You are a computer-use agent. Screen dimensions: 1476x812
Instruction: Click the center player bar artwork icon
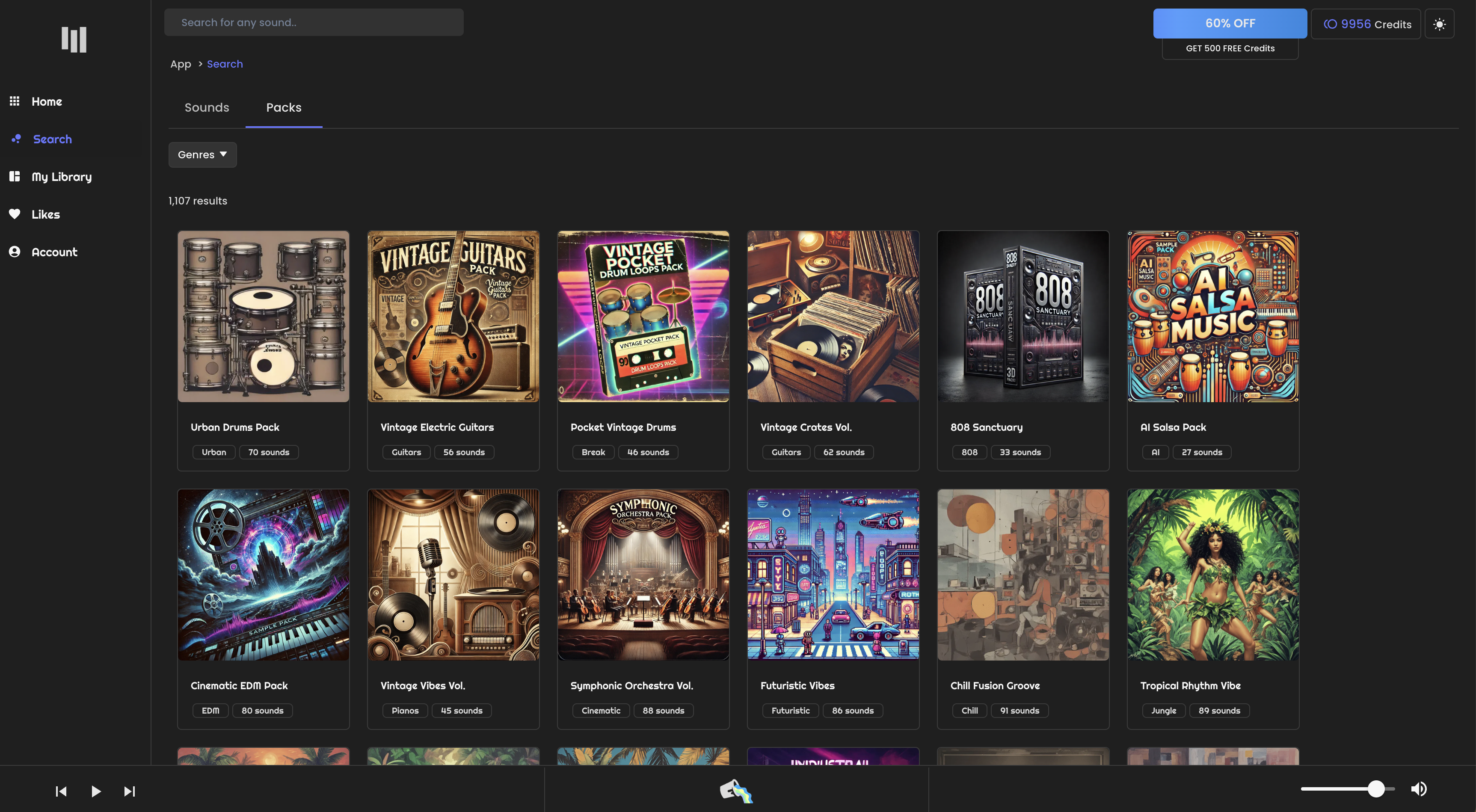click(736, 791)
